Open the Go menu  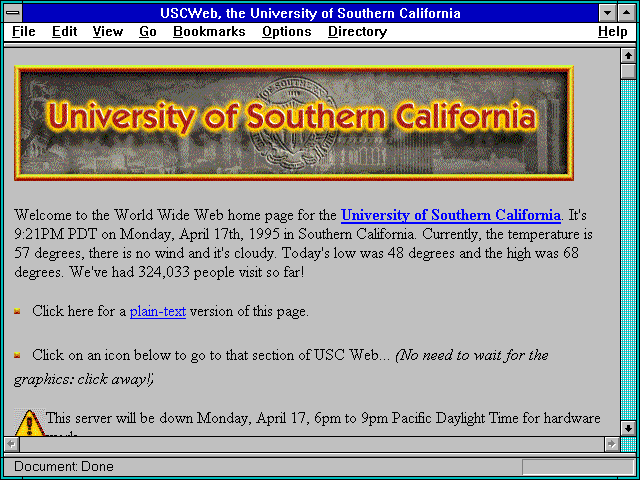click(148, 32)
